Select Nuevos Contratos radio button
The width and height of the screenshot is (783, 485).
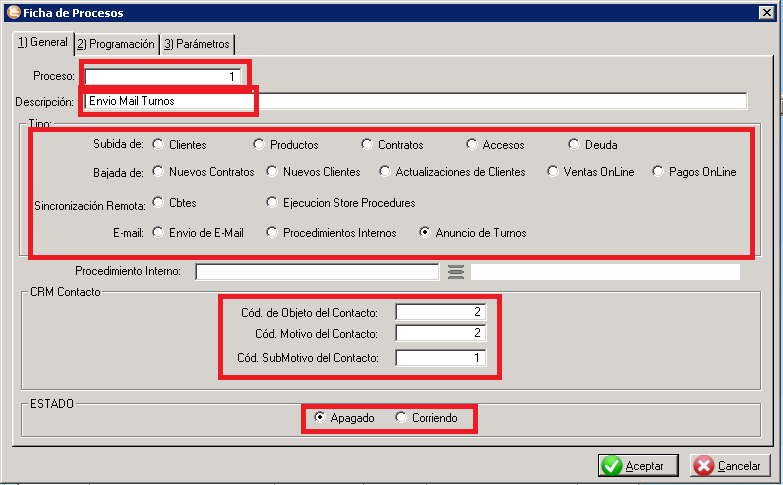(158, 172)
